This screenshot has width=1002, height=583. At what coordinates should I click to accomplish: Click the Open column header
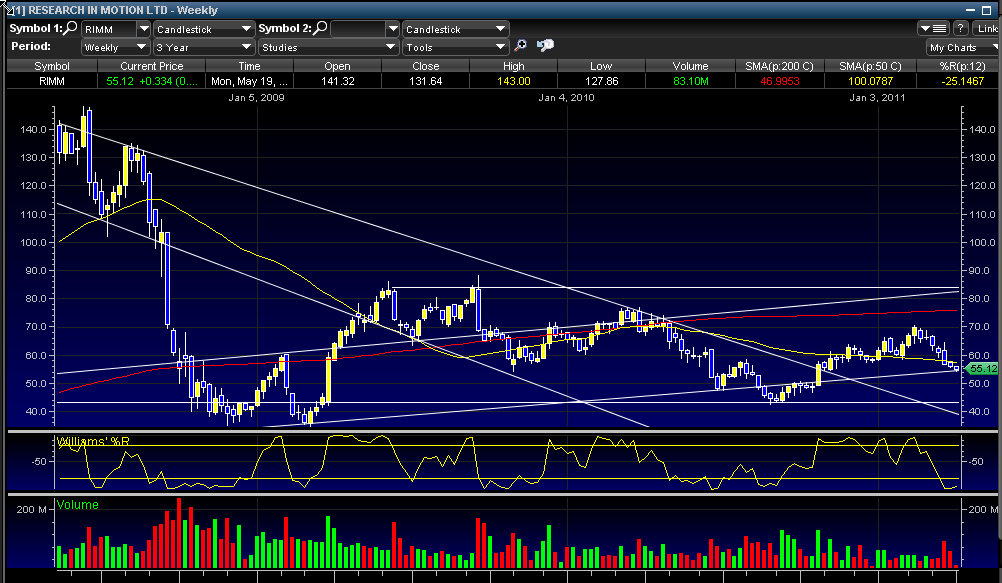click(x=337, y=66)
